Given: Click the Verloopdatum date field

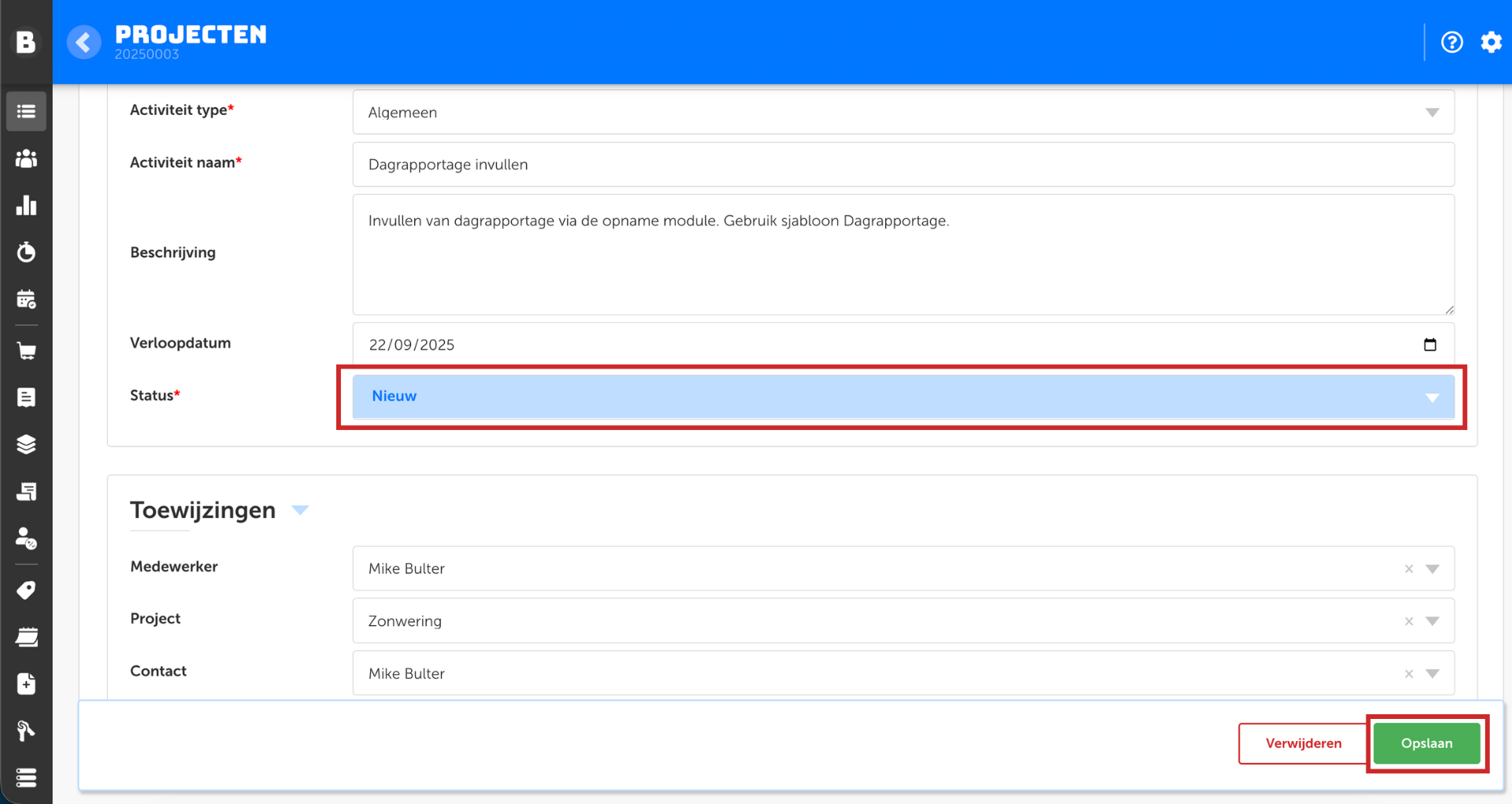Looking at the screenshot, I should (x=903, y=345).
